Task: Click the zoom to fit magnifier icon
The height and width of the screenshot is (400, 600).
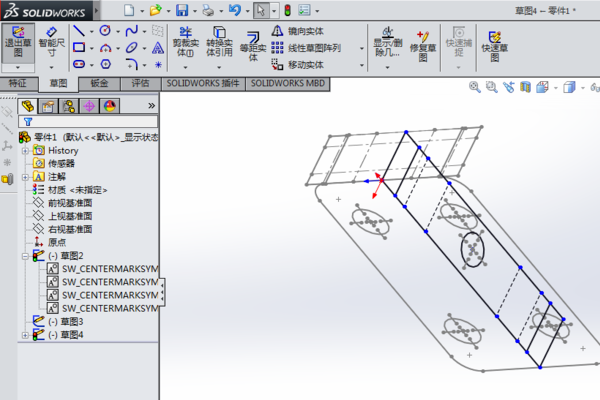Action: (475, 87)
